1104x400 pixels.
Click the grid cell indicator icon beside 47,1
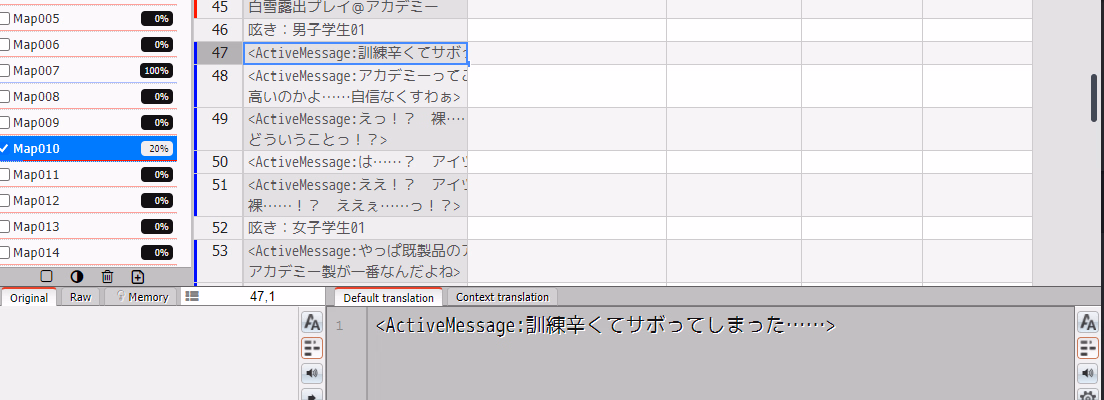[x=192, y=296]
